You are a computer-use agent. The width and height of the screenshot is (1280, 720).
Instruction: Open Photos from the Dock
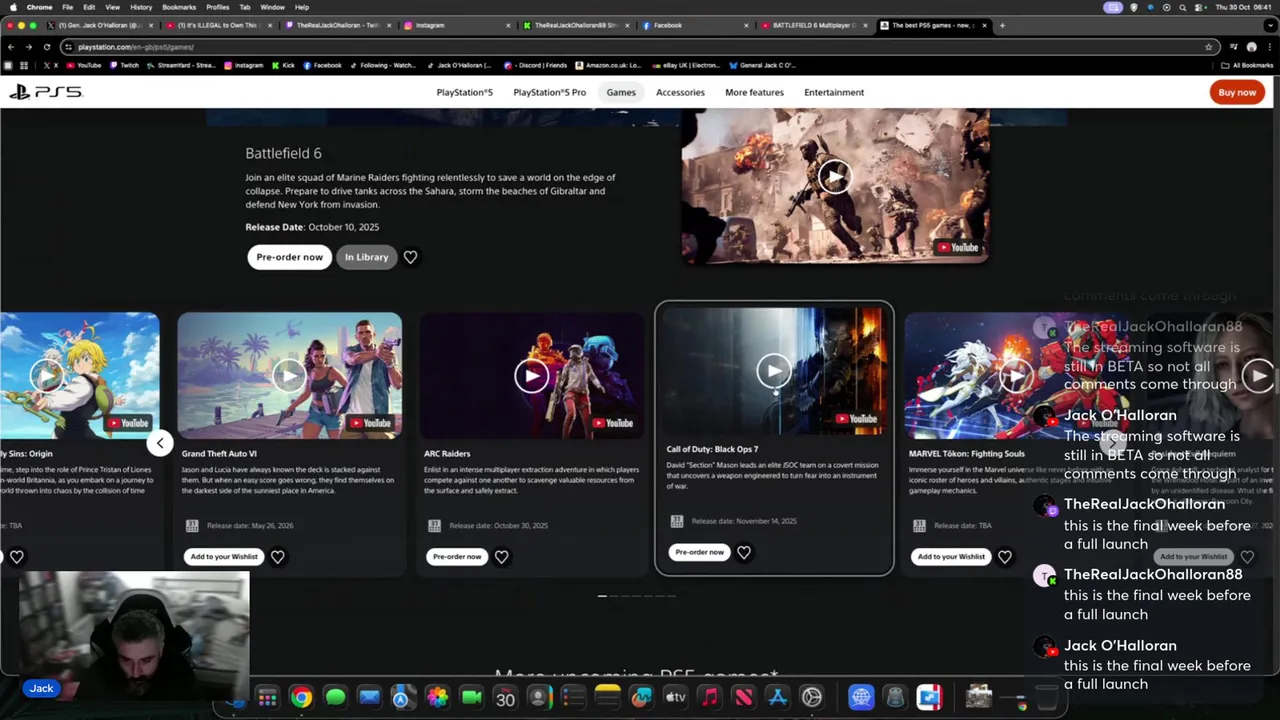pyautogui.click(x=437, y=698)
